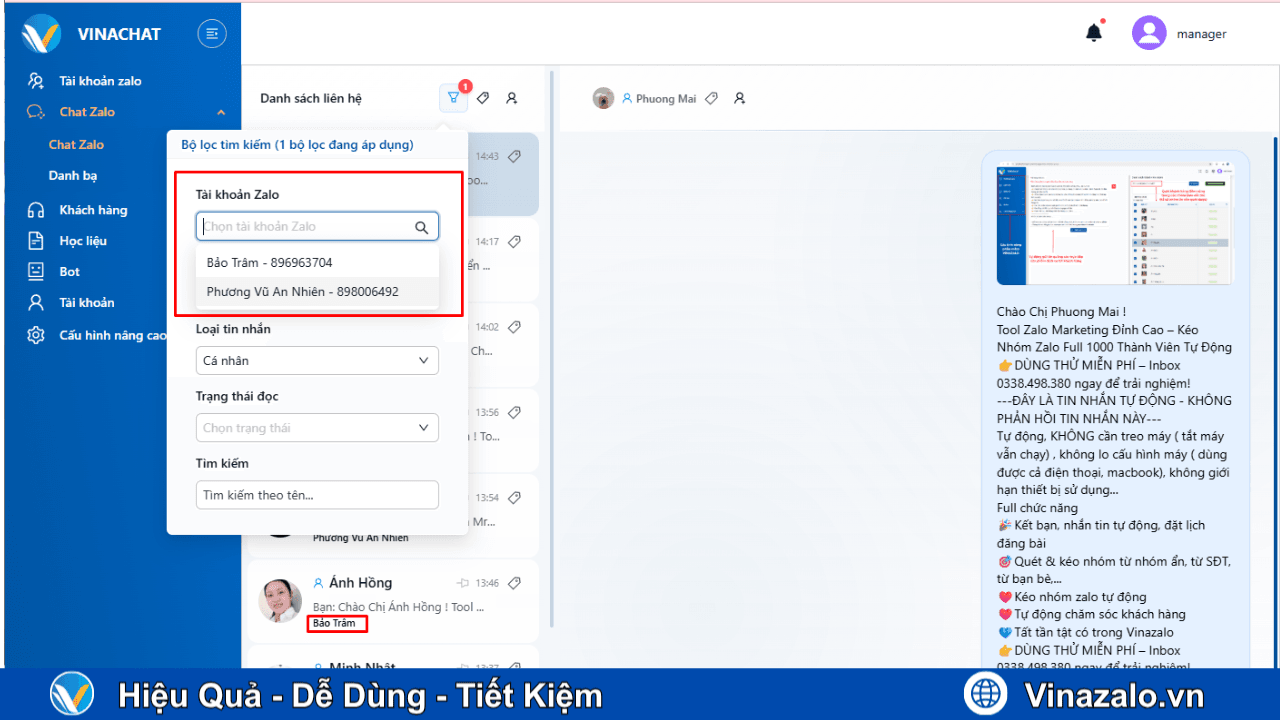Screen dimensions: 1280x720
Task: Open the filter funnel icon above the contact list
Action: pyautogui.click(x=453, y=97)
